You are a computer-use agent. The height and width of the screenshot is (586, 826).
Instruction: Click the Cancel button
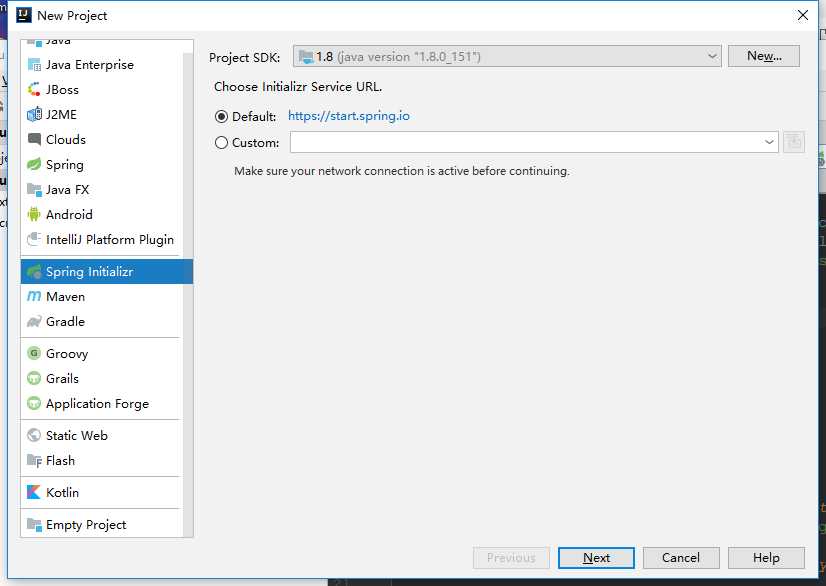click(x=681, y=558)
